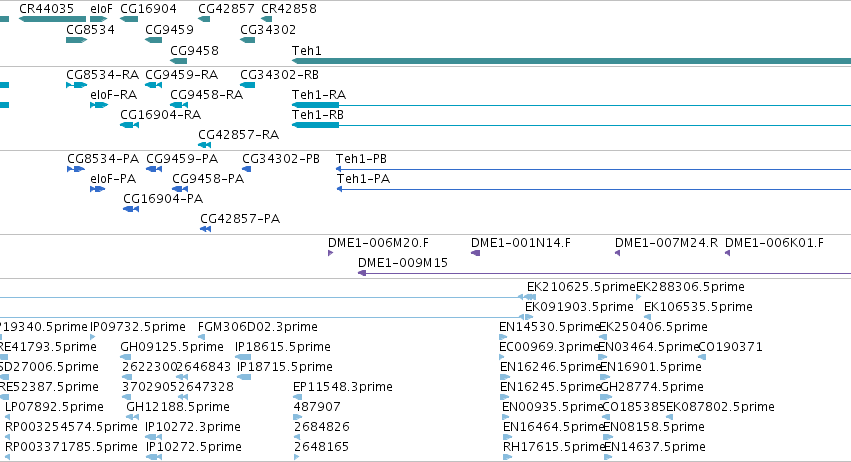Select the EK106535.5prime label
The width and height of the screenshot is (851, 462).
click(698, 307)
